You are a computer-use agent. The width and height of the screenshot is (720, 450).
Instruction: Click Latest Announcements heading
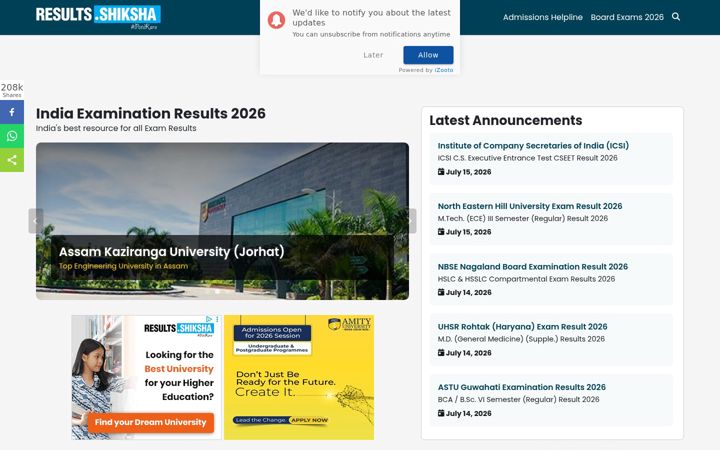coord(506,120)
